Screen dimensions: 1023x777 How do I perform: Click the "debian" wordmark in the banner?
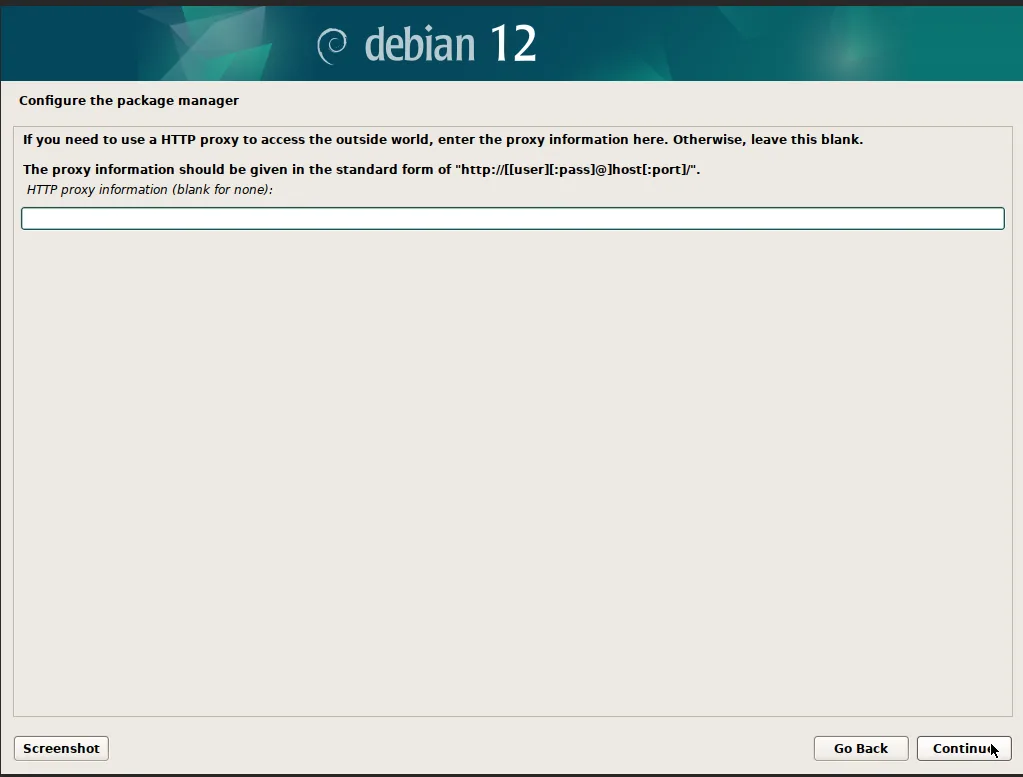418,45
